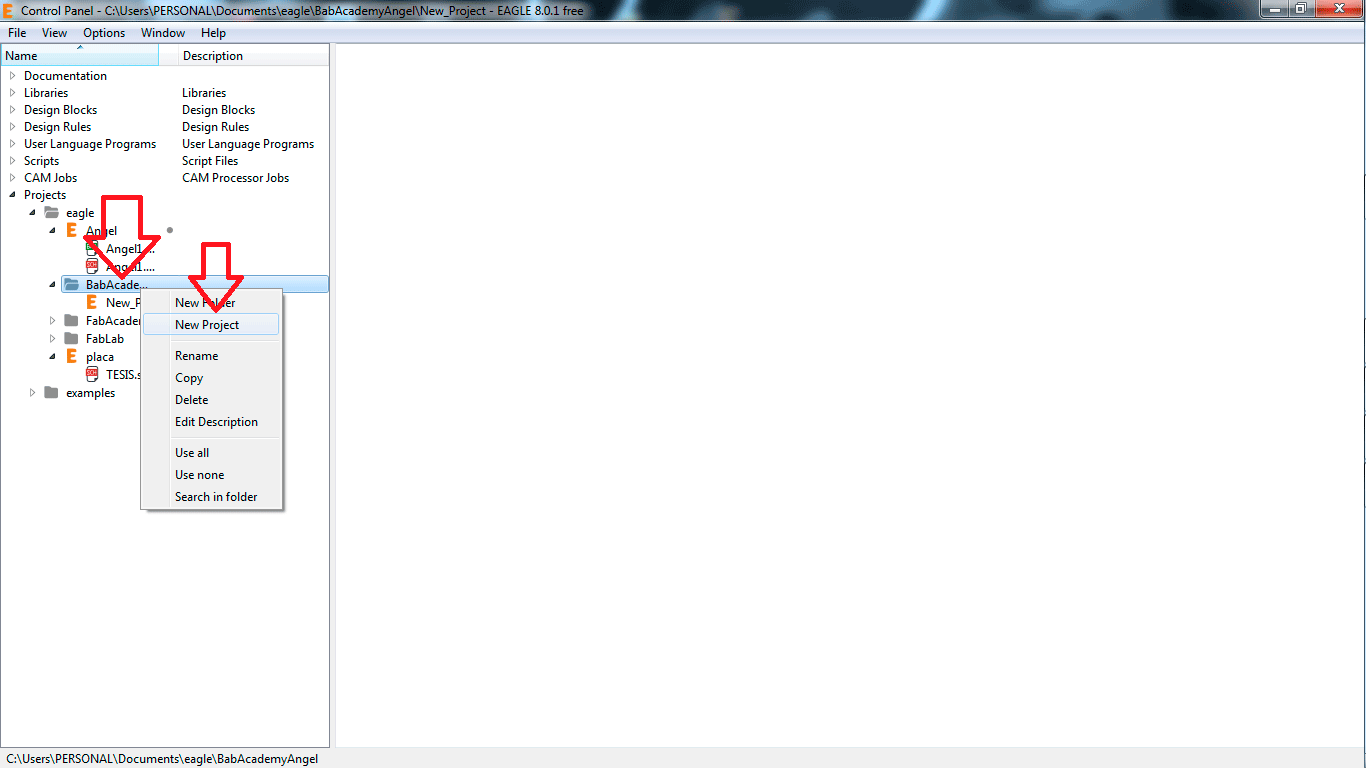Expand the Documentation tree node
Image resolution: width=1366 pixels, height=768 pixels.
pos(12,76)
